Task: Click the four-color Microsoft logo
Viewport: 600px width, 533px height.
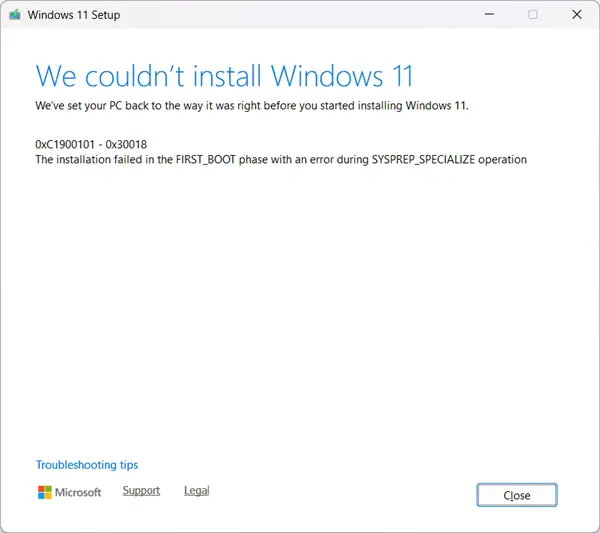Action: 45,492
